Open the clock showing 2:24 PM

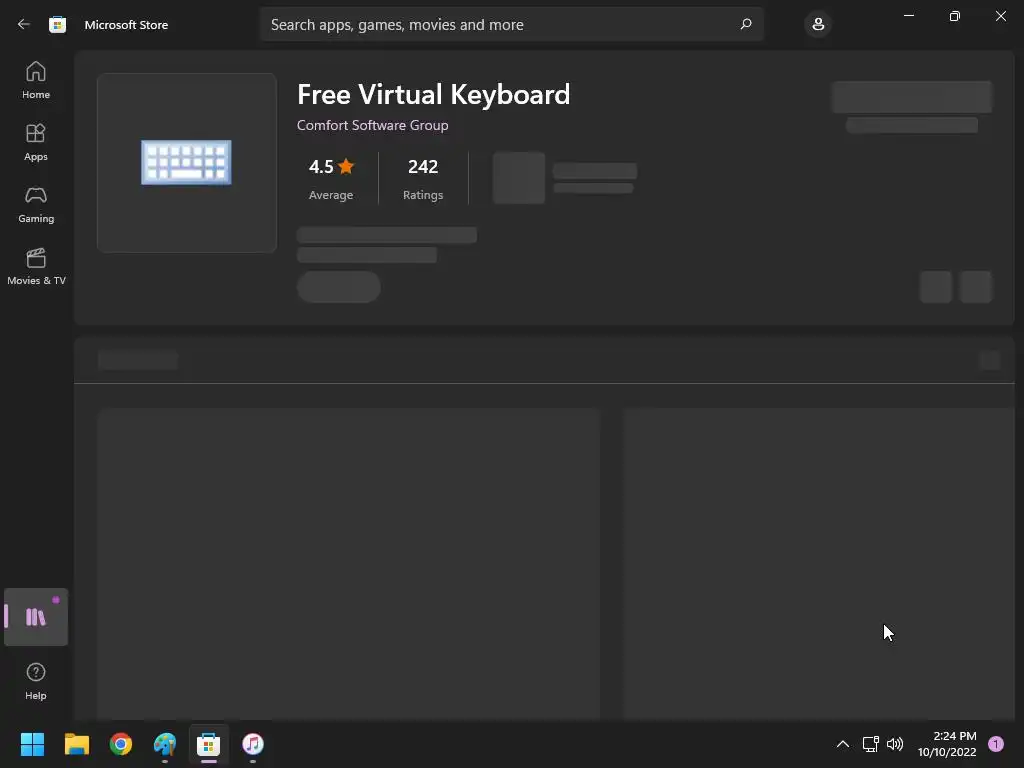[947, 744]
